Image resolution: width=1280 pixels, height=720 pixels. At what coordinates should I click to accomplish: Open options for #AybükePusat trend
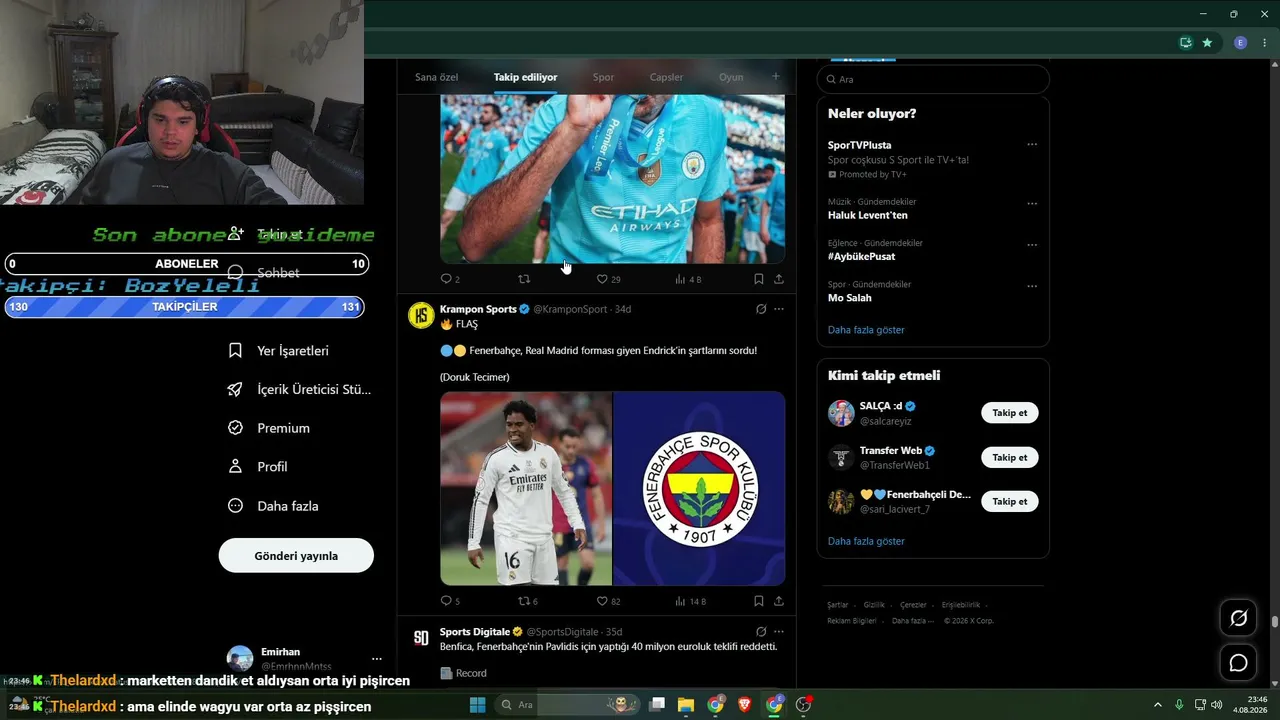[x=1032, y=245]
